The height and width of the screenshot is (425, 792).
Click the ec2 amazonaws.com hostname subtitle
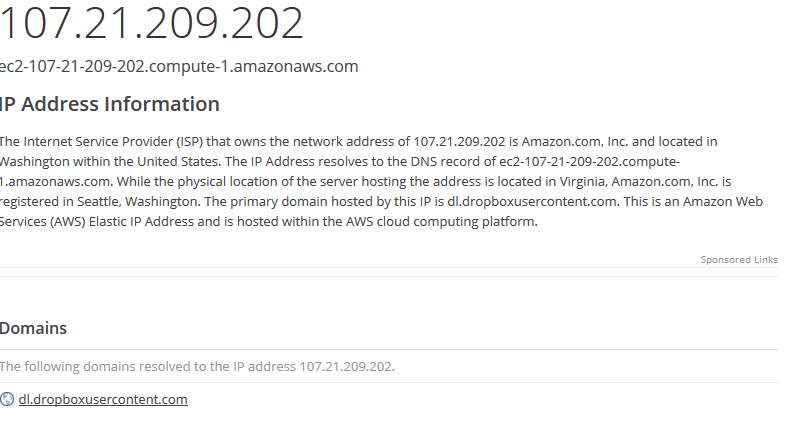point(179,66)
